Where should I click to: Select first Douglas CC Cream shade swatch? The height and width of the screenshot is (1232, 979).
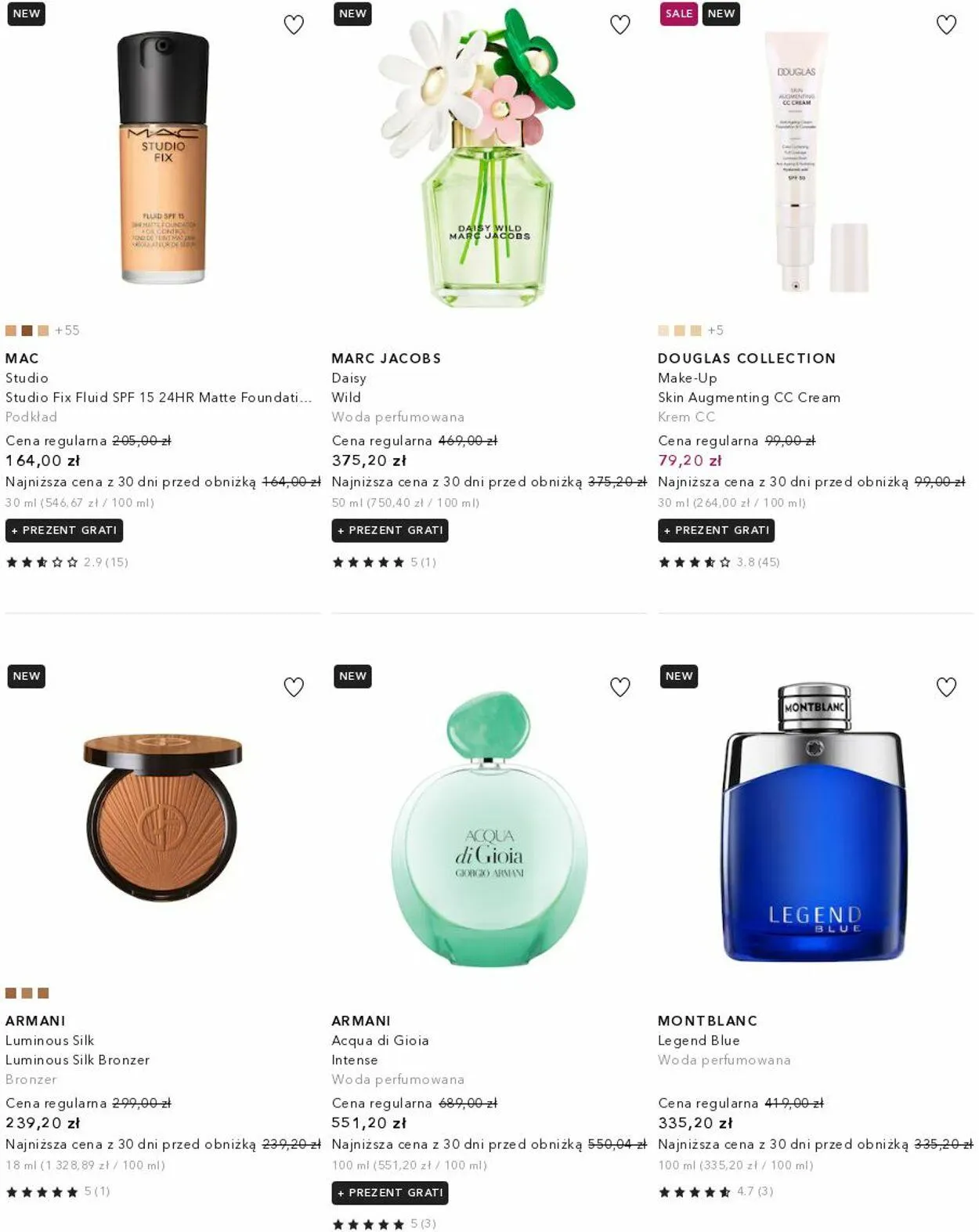(663, 331)
